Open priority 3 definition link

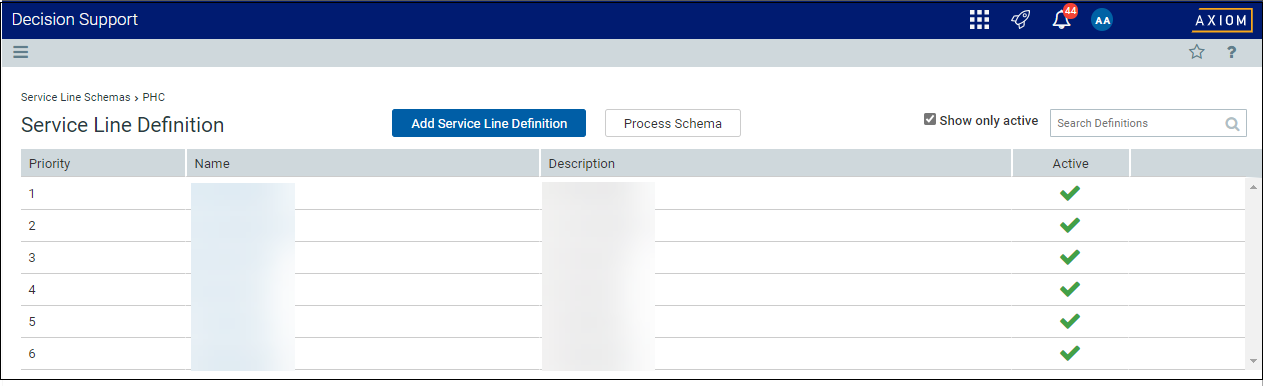[32, 257]
